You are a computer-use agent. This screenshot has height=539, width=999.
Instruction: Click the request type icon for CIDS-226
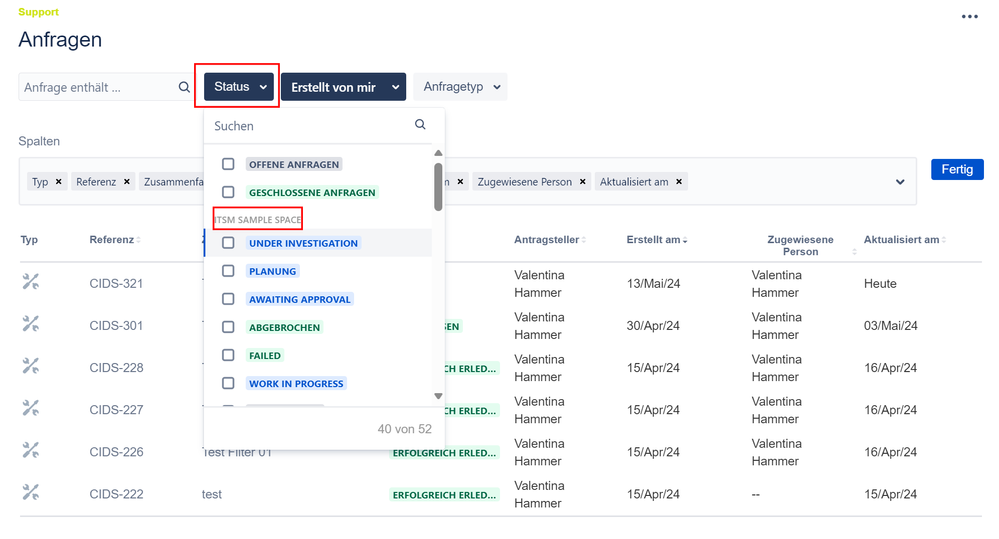coord(31,450)
